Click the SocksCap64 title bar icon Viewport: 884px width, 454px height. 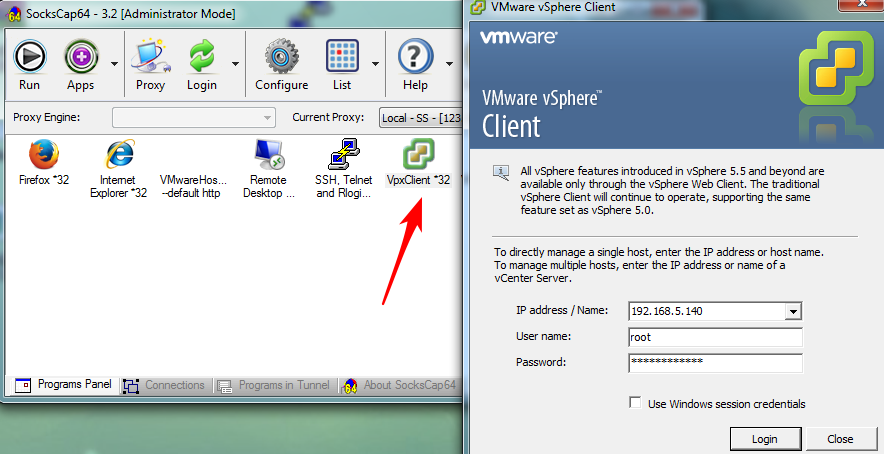point(12,12)
